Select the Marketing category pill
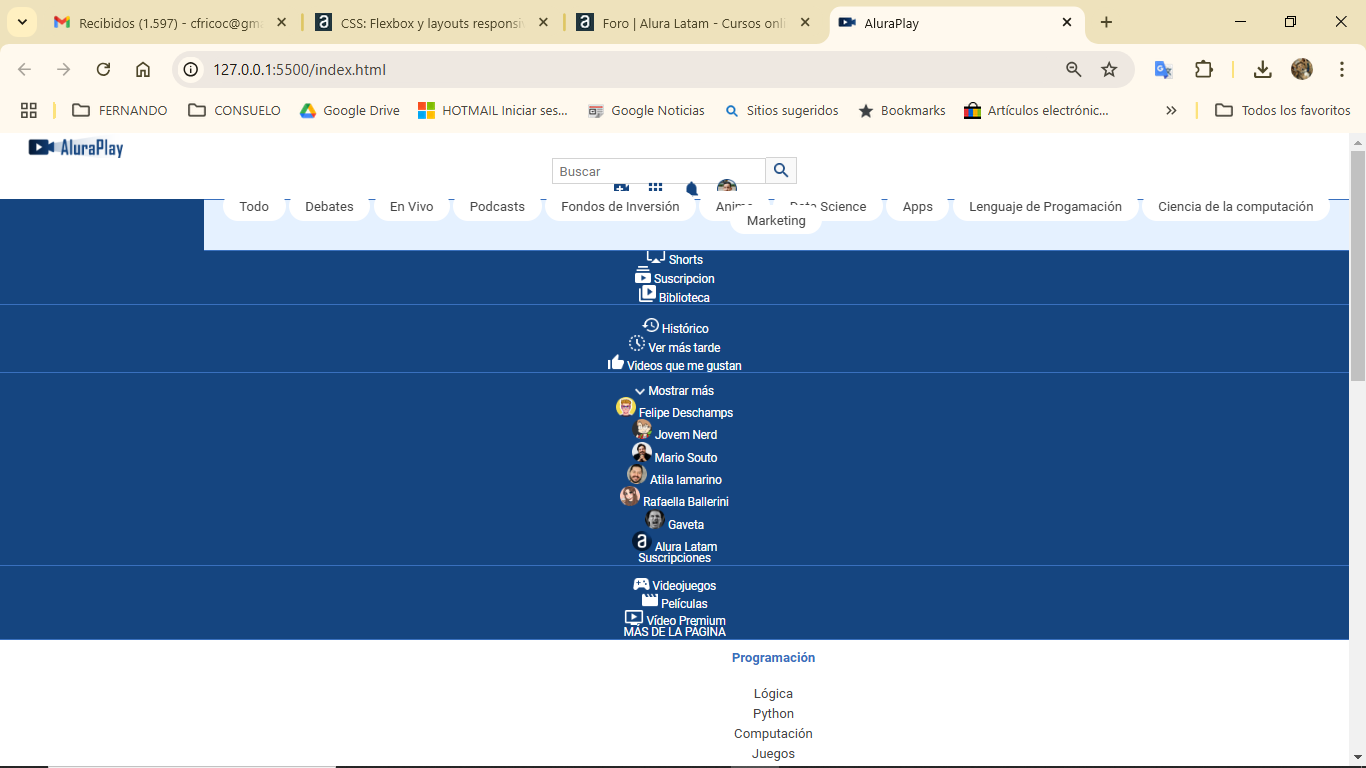Image resolution: width=1366 pixels, height=768 pixels. 776,220
